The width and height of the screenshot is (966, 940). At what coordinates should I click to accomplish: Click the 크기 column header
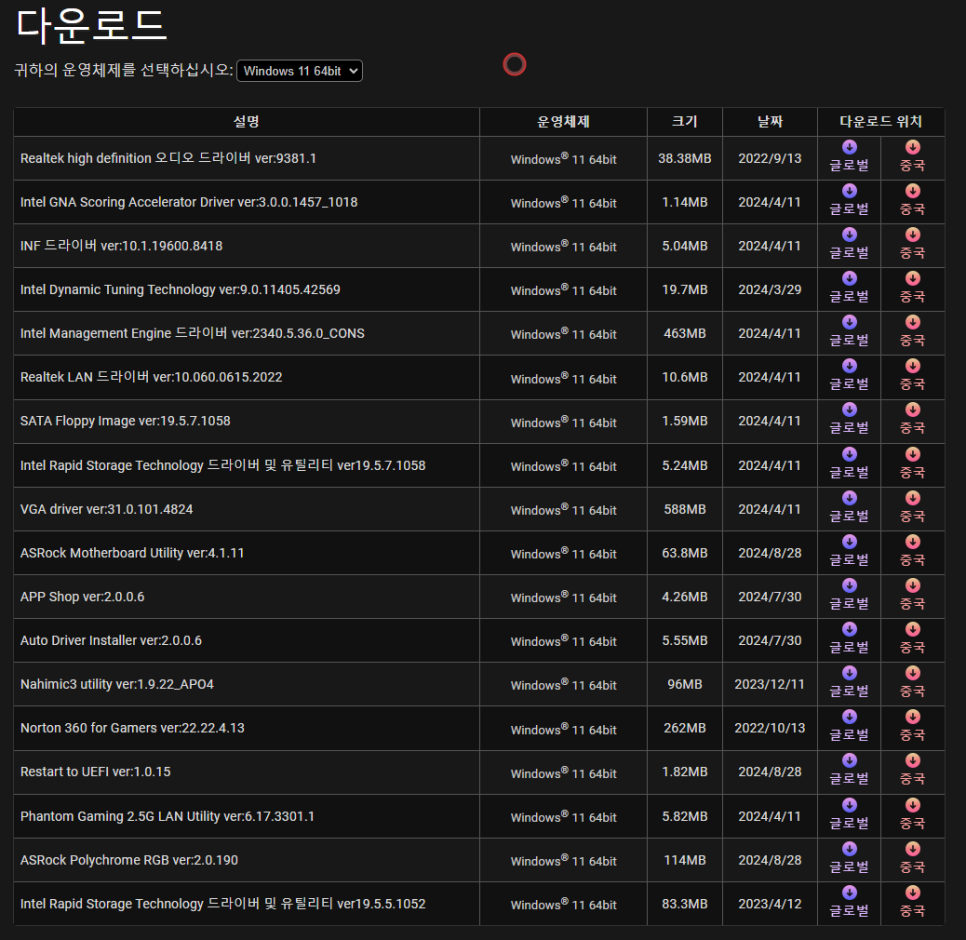point(684,121)
